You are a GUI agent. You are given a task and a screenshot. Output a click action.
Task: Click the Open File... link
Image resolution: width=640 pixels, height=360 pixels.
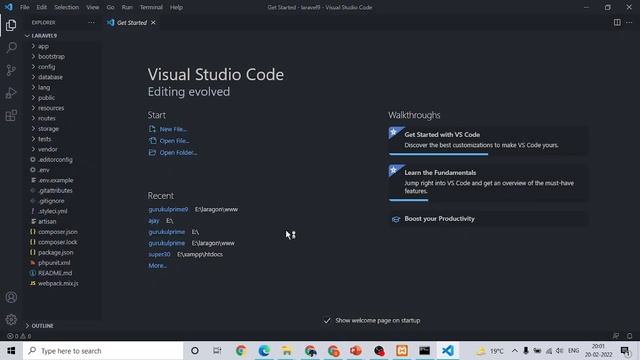click(174, 141)
